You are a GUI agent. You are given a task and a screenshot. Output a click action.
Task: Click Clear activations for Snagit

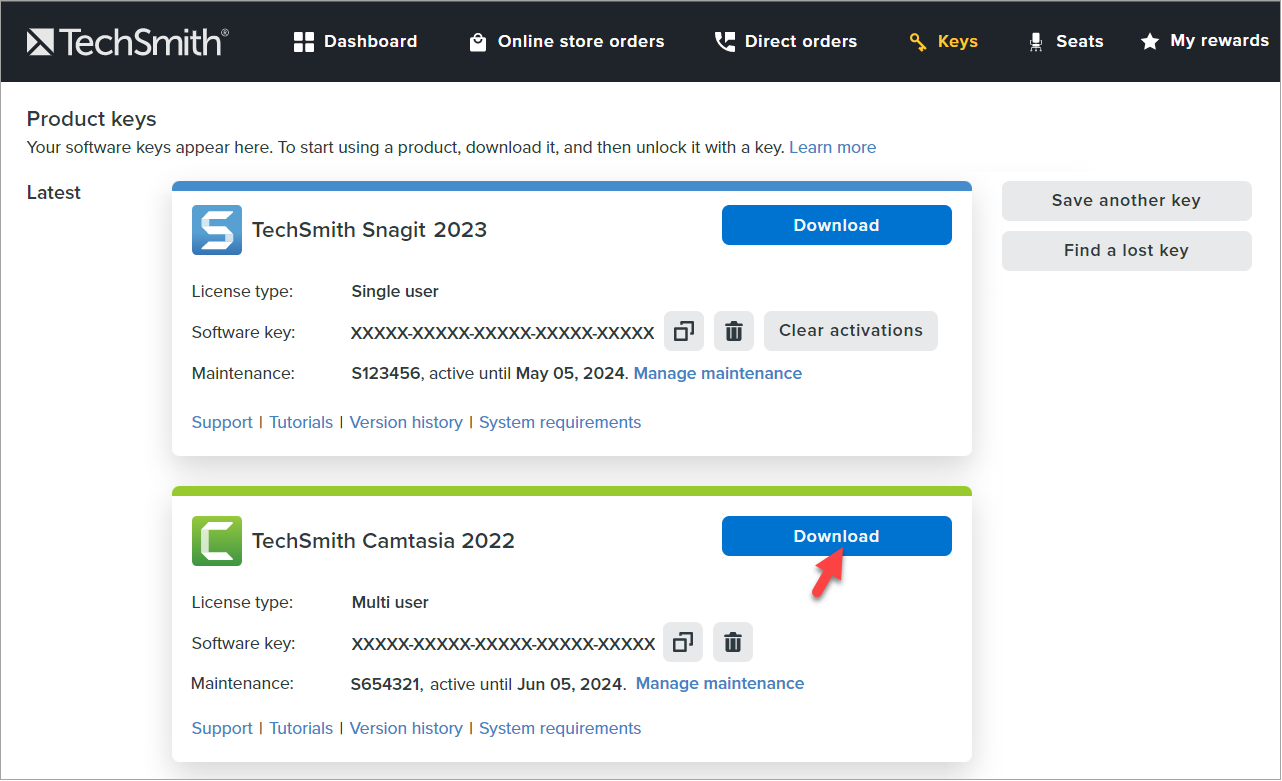point(850,330)
